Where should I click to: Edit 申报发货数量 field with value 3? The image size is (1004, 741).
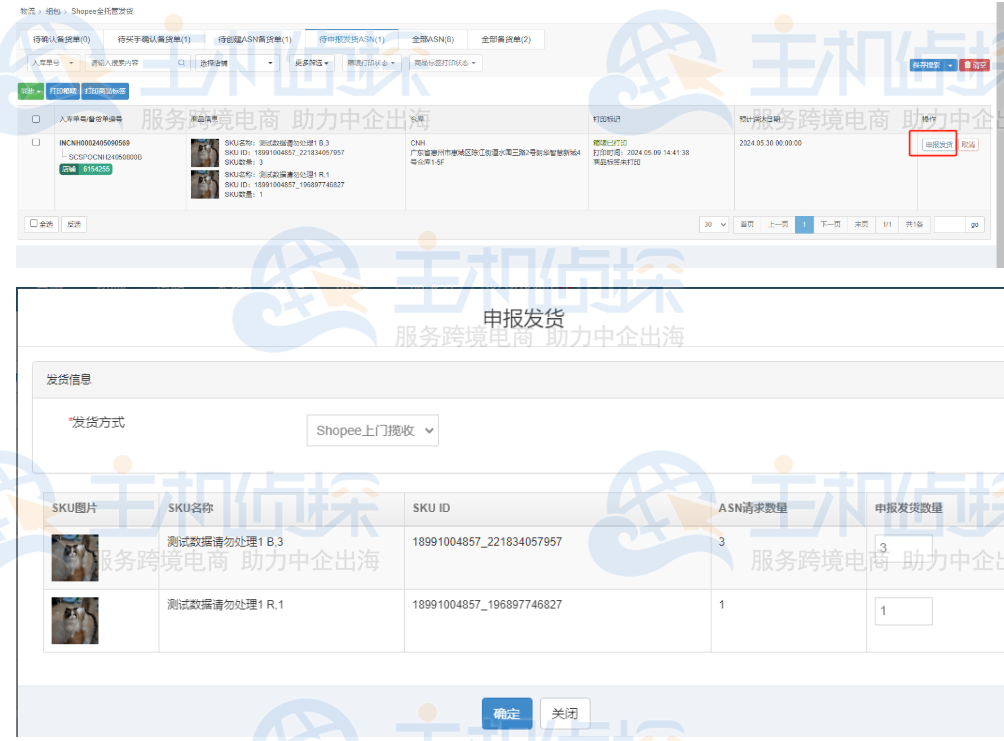click(903, 548)
